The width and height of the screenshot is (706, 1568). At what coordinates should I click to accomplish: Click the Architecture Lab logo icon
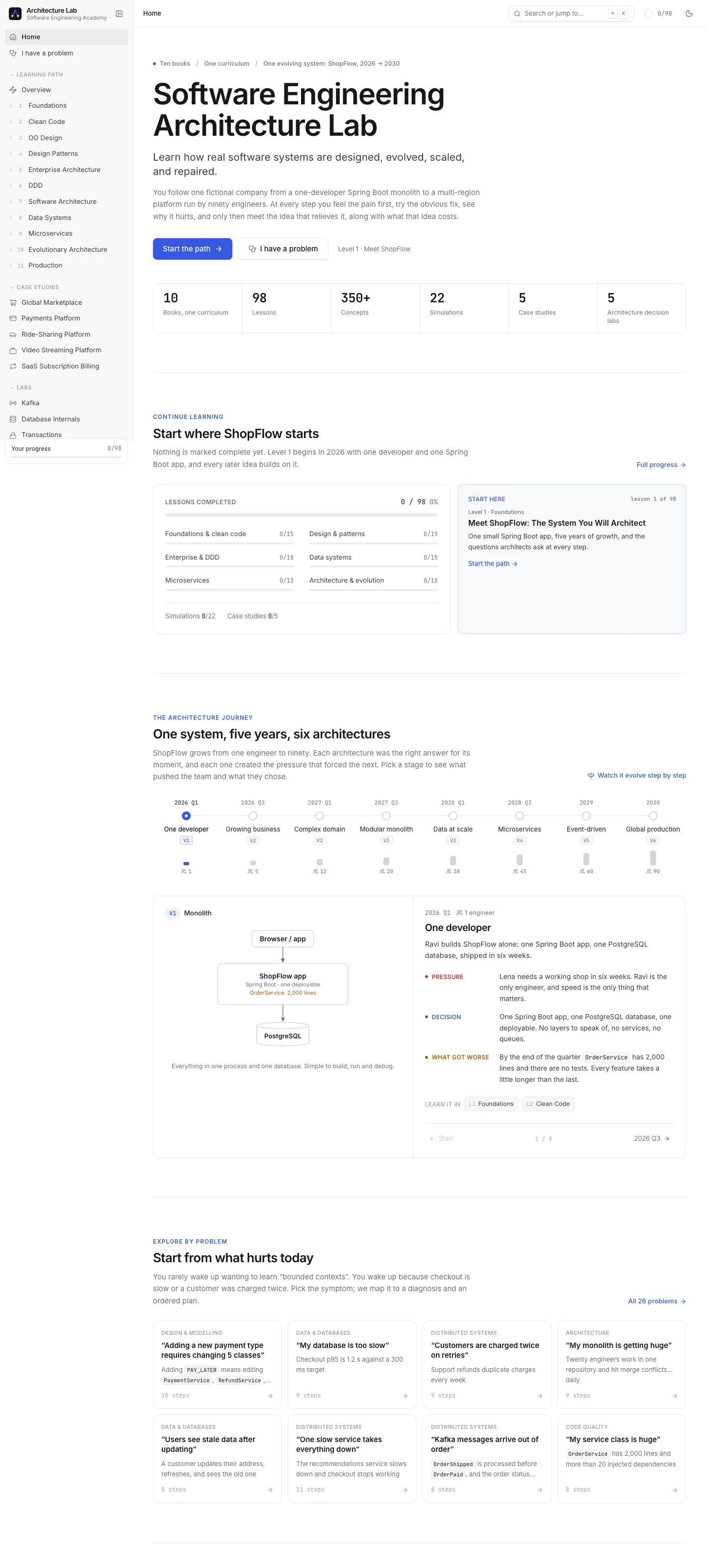tap(15, 13)
